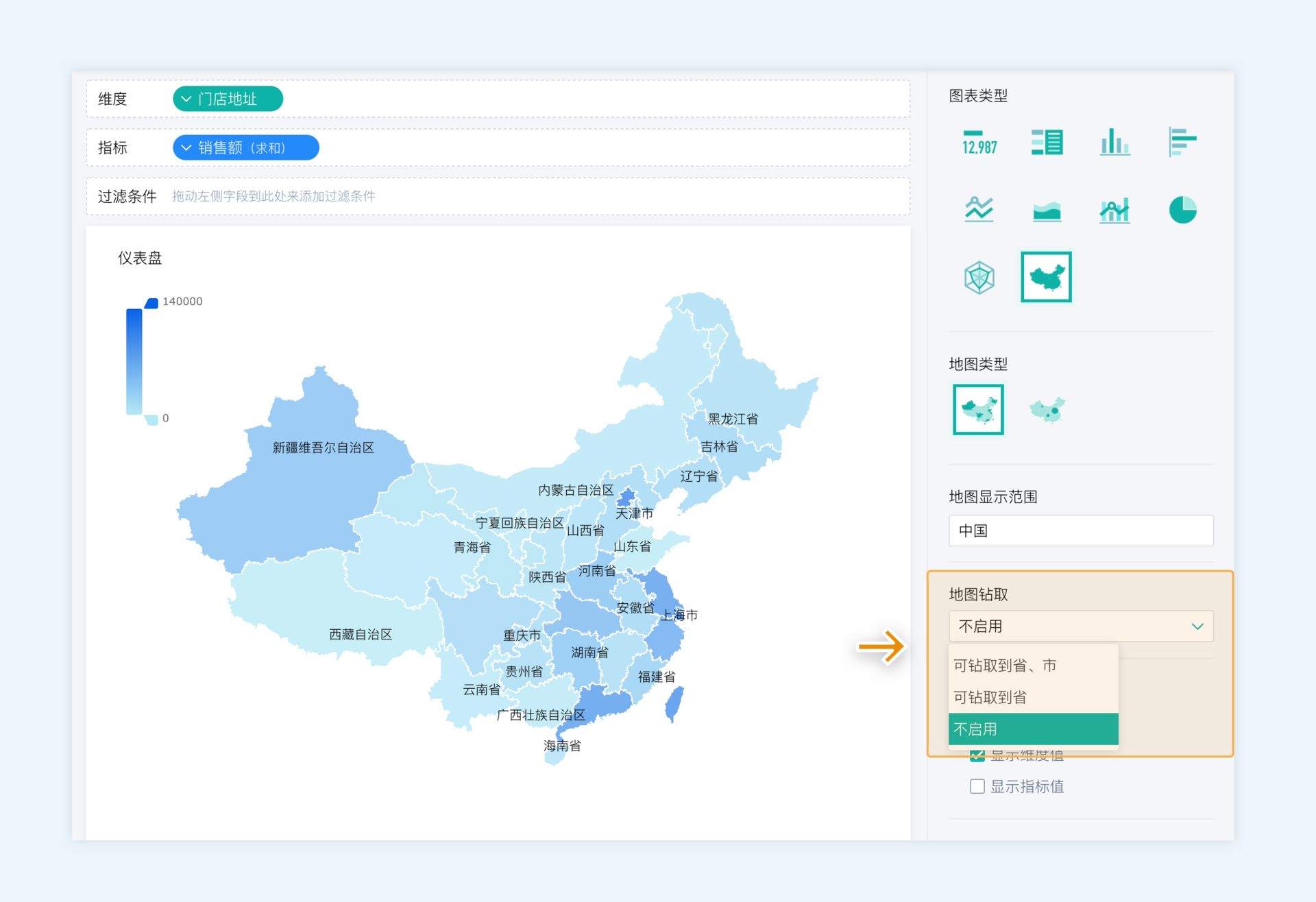Select 可钻取到省 option in list
Viewport: 1316px width, 902px height.
pos(990,697)
